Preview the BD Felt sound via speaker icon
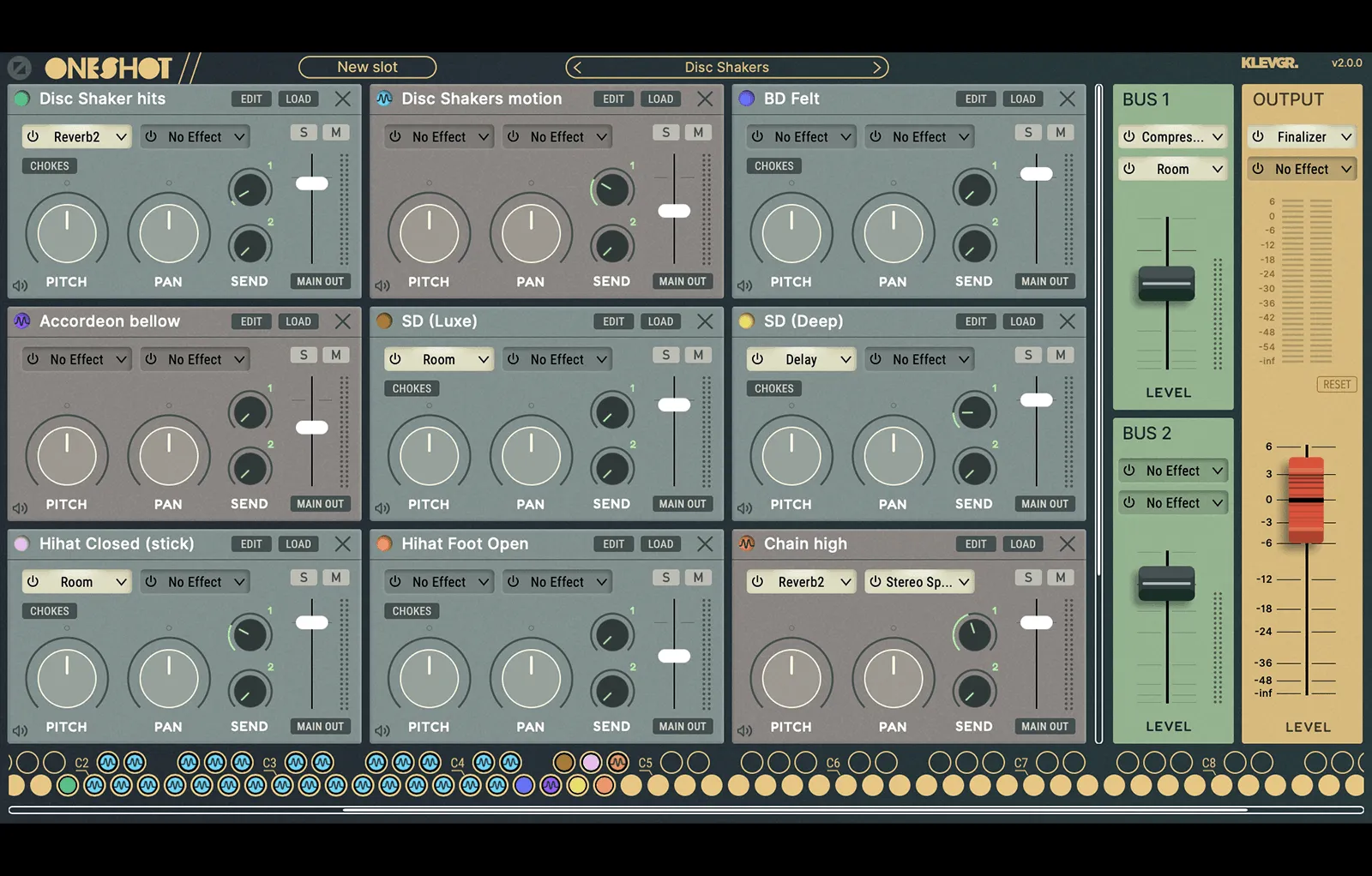Screen dimensions: 1372x876 coord(745,285)
